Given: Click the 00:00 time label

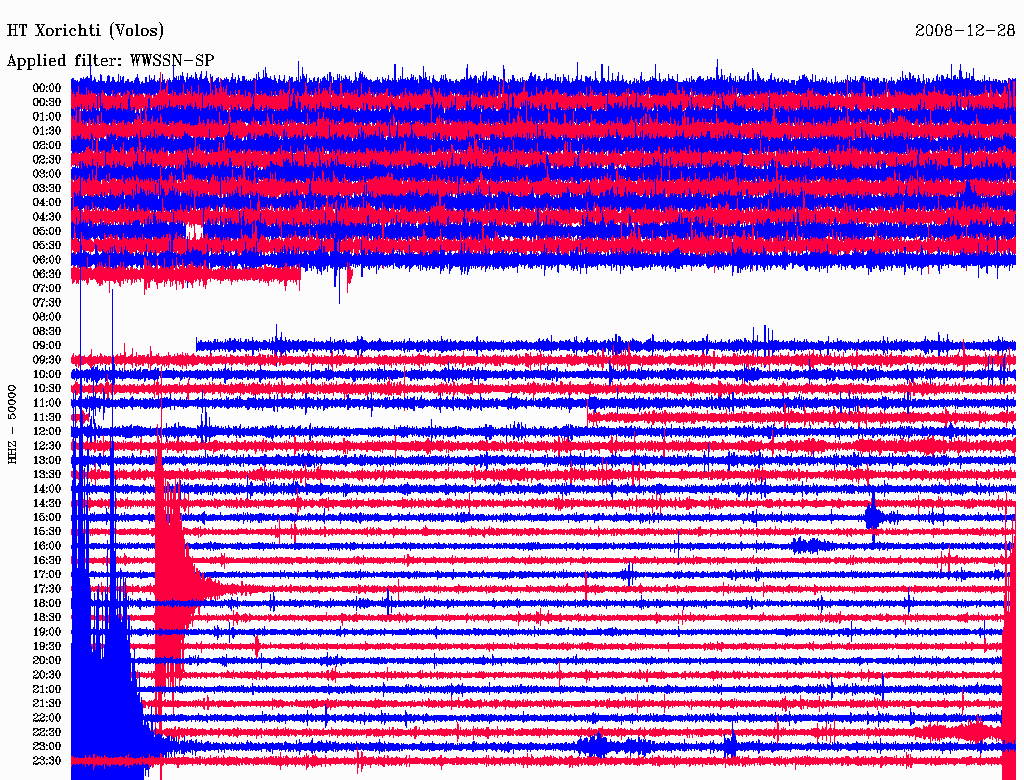Looking at the screenshot, I should (46, 88).
